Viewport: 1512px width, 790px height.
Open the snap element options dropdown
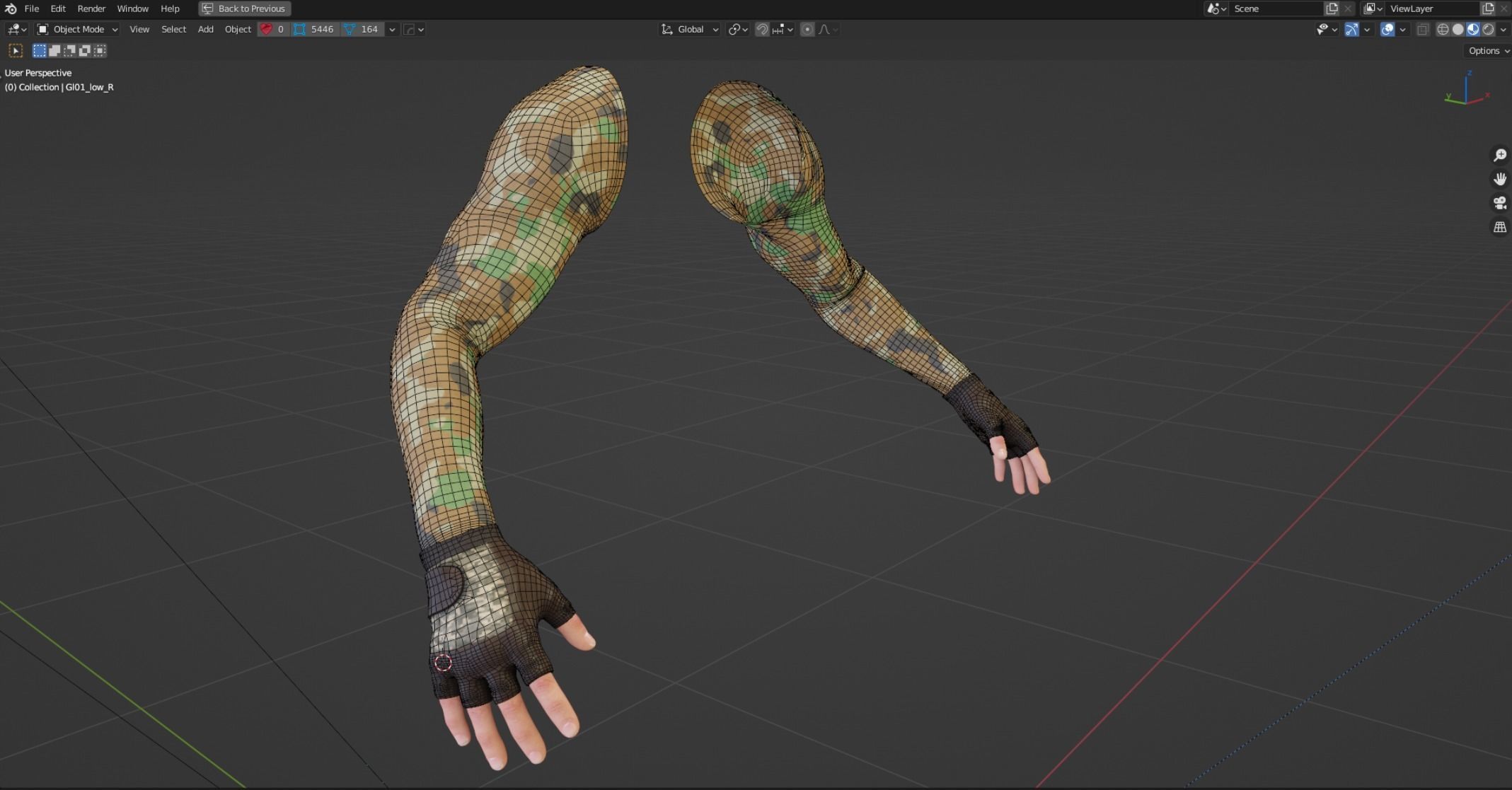click(783, 29)
